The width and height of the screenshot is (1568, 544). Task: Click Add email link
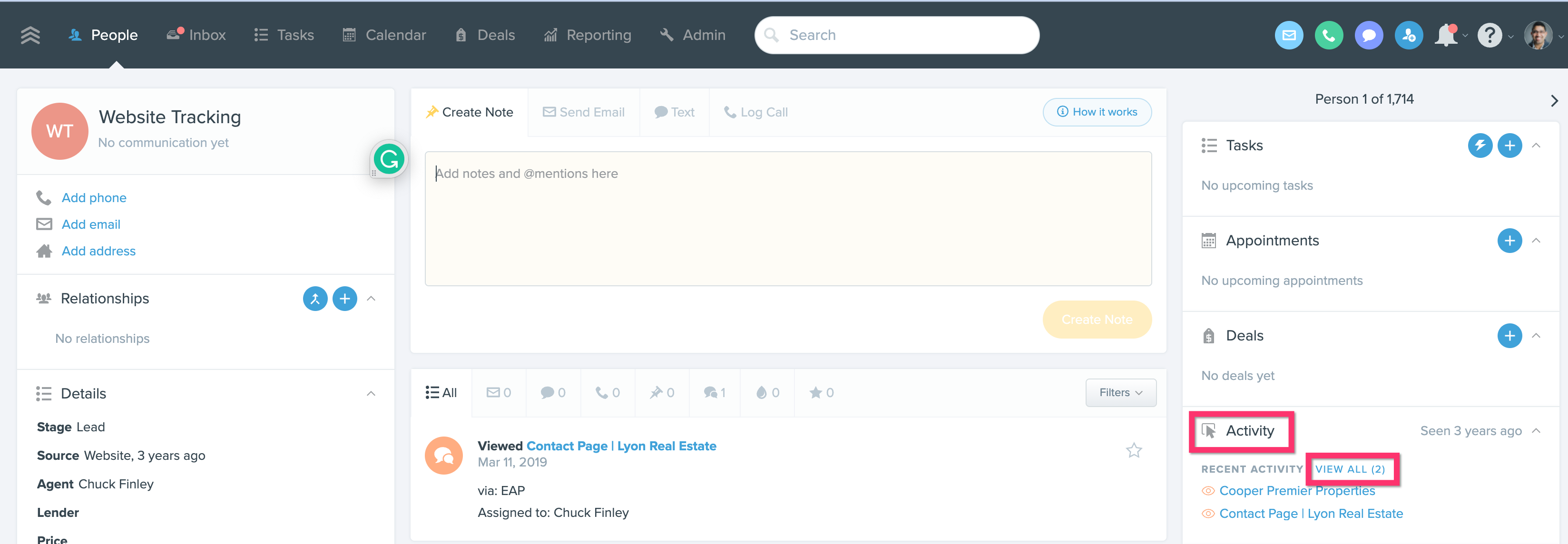(91, 224)
